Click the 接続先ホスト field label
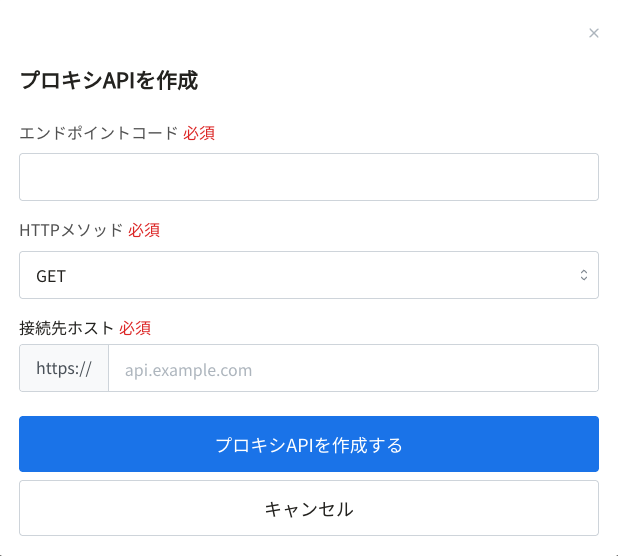This screenshot has height=556, width=618. tap(67, 328)
